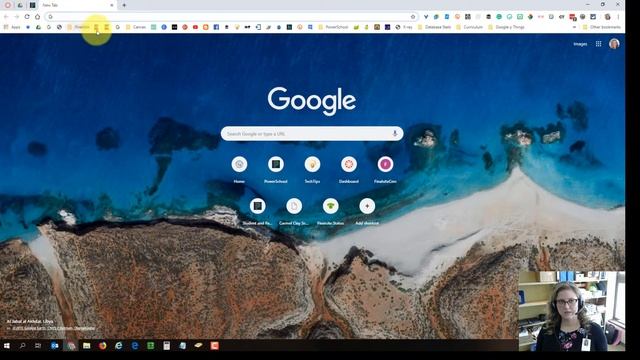The height and width of the screenshot is (360, 640).
Task: Open the Chrome three-dot menu
Action: (618, 17)
